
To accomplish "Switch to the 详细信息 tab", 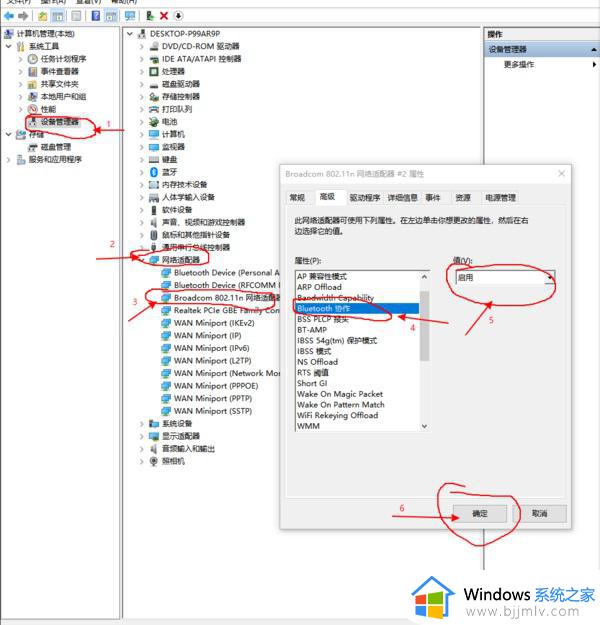I will (402, 198).
